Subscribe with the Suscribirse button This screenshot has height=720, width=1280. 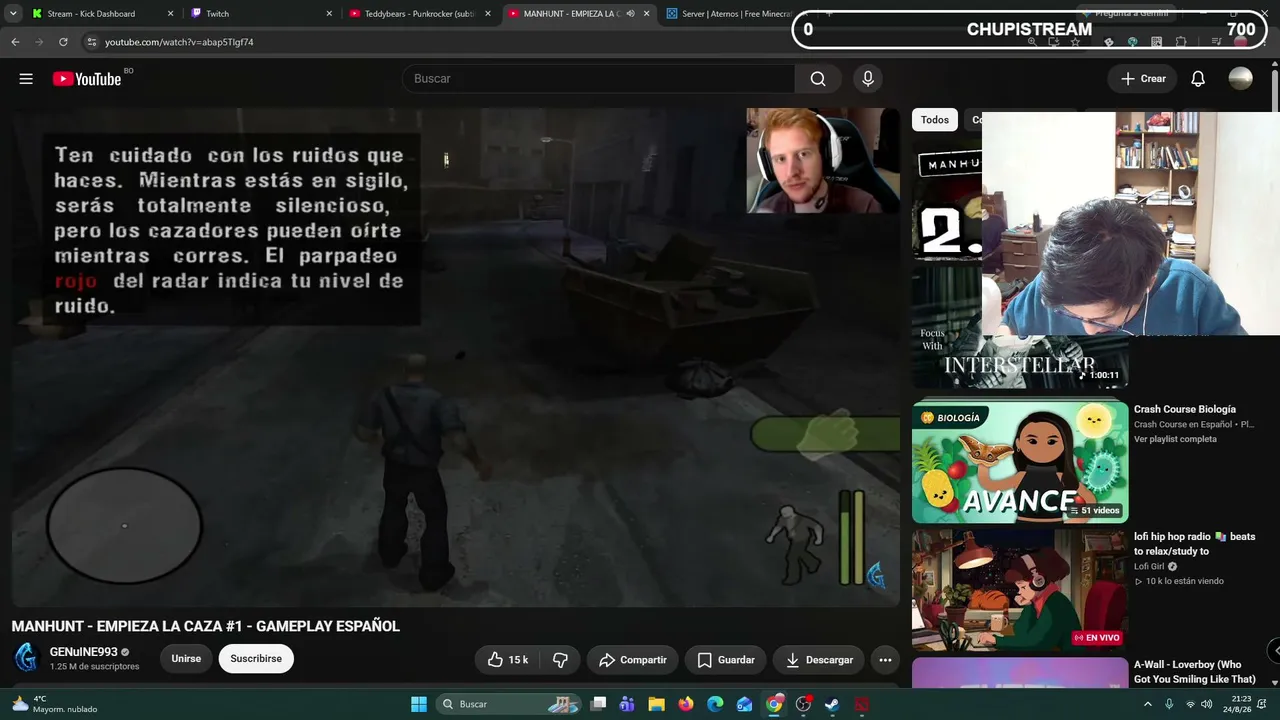(256, 659)
